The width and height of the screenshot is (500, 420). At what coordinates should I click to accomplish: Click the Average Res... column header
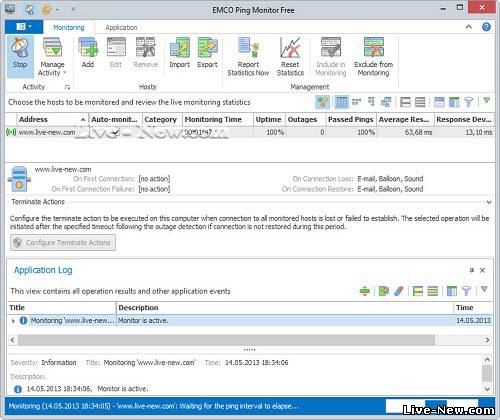pos(405,119)
